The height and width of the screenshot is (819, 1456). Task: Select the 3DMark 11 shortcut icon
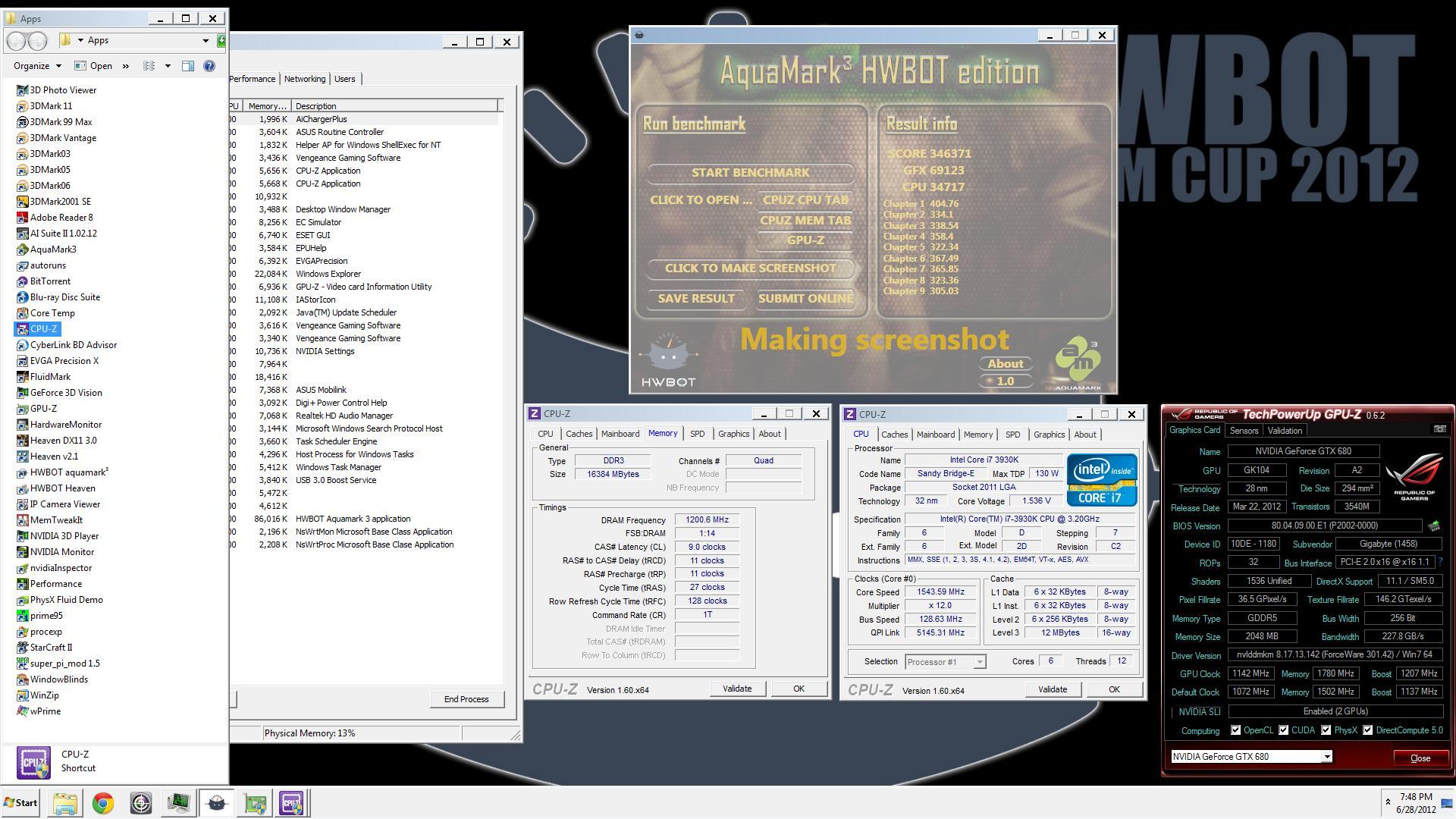click(x=22, y=106)
